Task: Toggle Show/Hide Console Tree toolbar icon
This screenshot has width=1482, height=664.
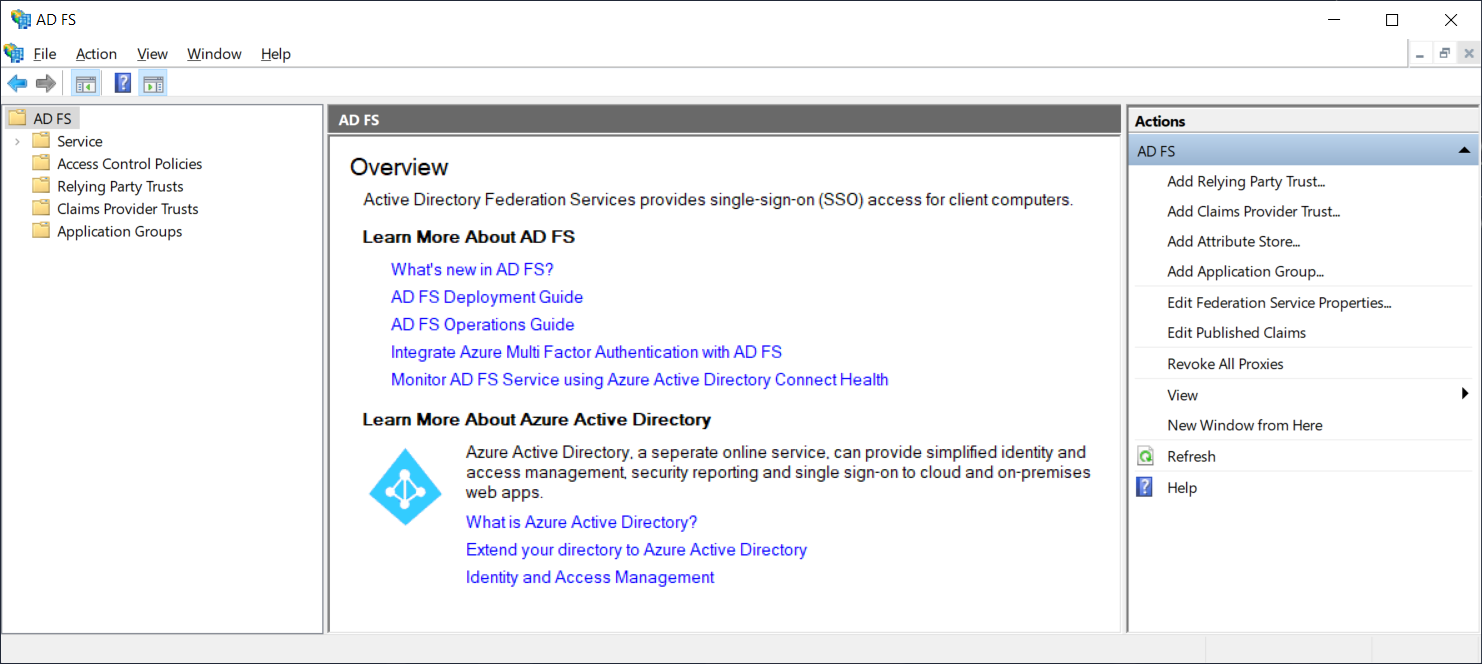Action: point(86,84)
